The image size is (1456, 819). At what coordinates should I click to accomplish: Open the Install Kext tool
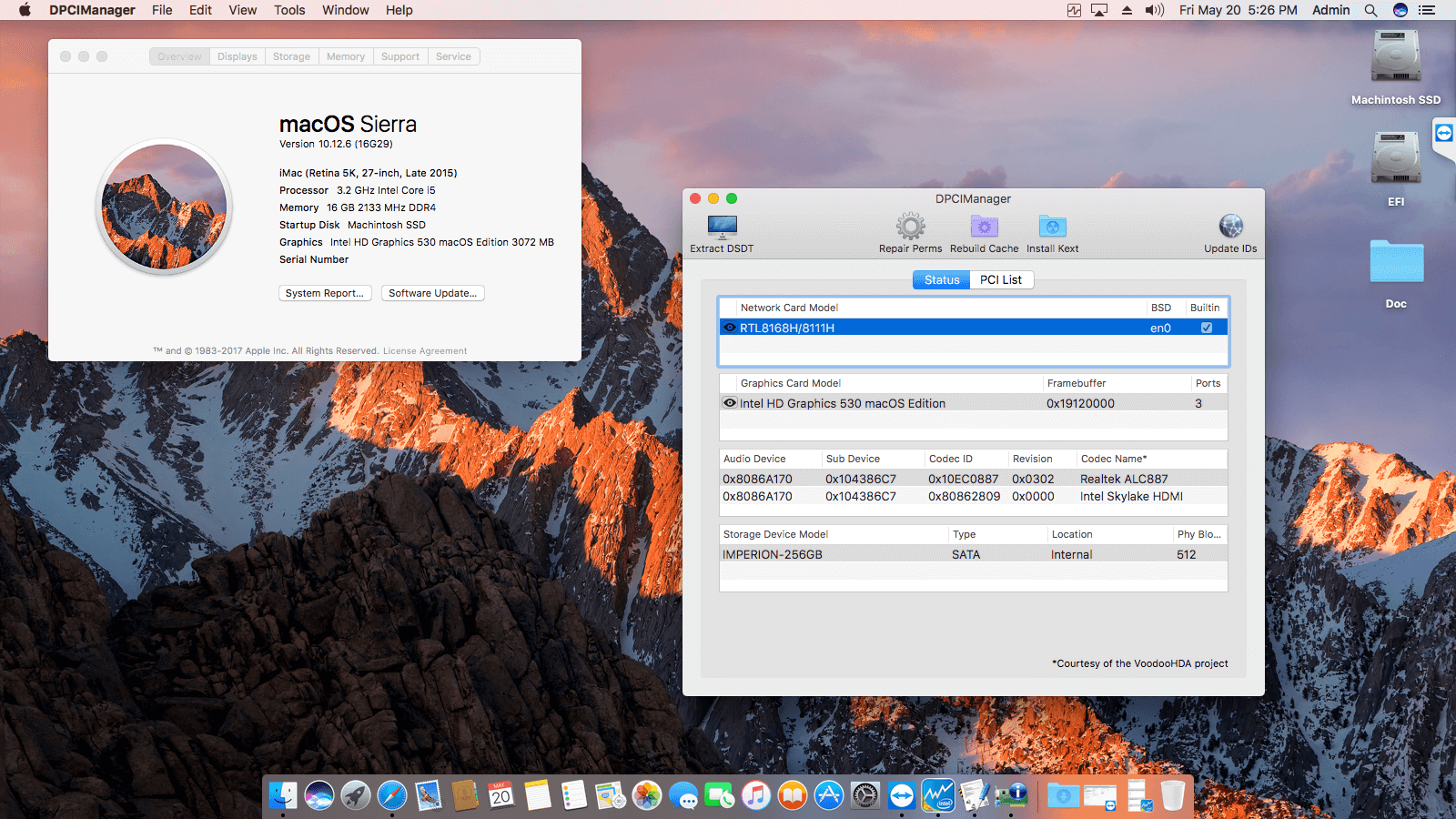[1052, 227]
